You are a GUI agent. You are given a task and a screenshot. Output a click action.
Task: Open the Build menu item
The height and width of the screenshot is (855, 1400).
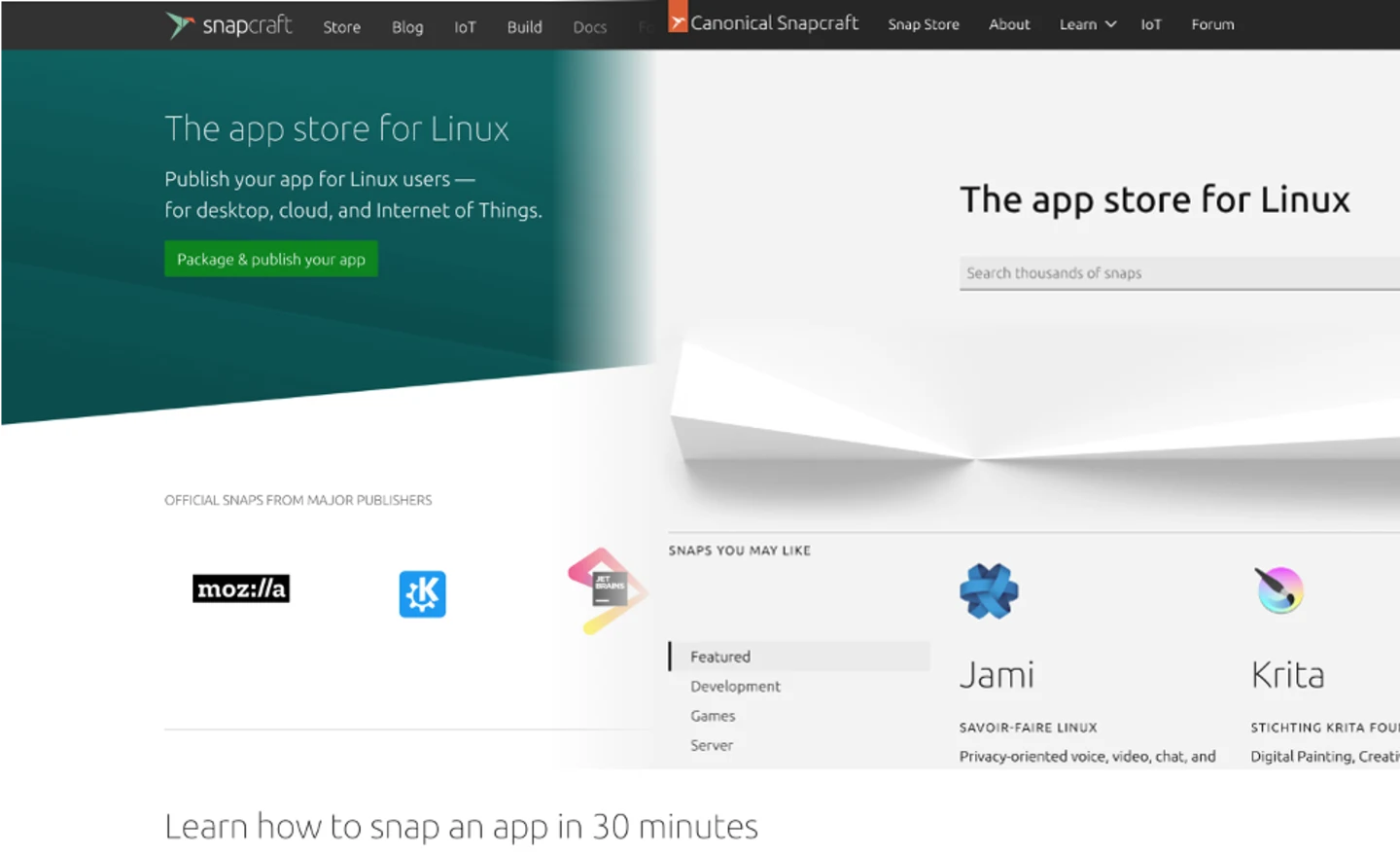pos(524,27)
